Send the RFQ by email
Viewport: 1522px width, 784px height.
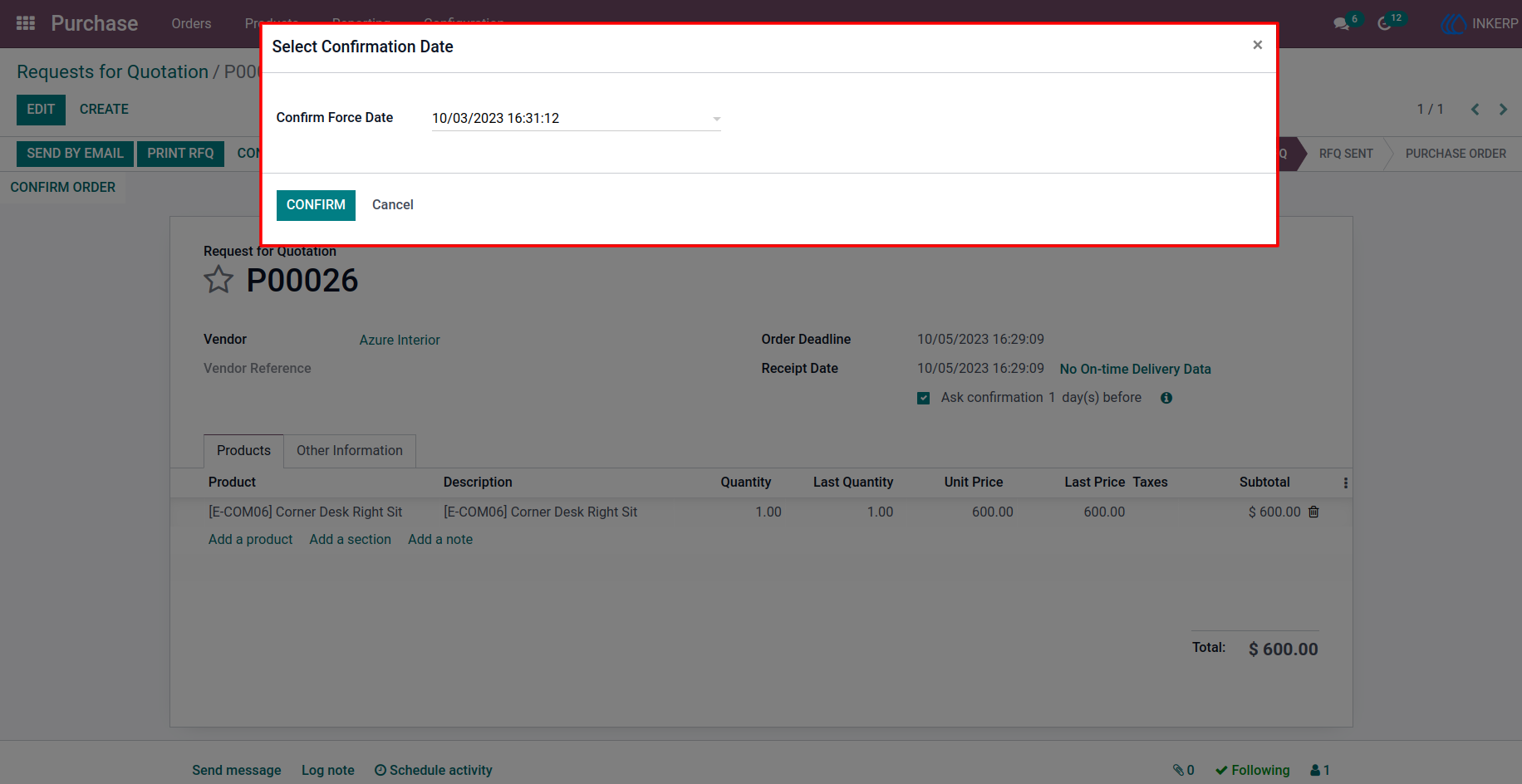[75, 154]
